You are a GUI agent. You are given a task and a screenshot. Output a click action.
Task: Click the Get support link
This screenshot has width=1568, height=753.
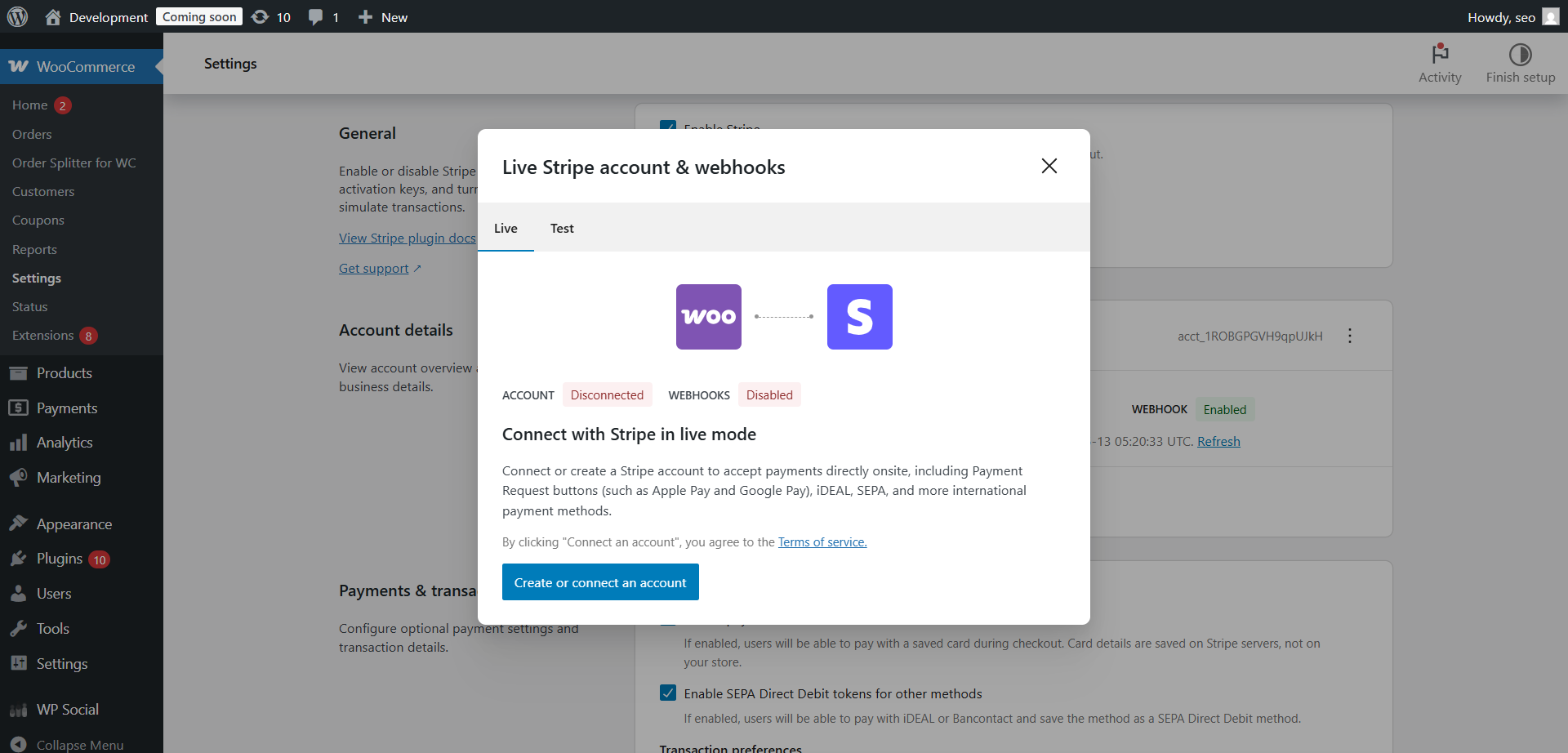click(x=374, y=268)
